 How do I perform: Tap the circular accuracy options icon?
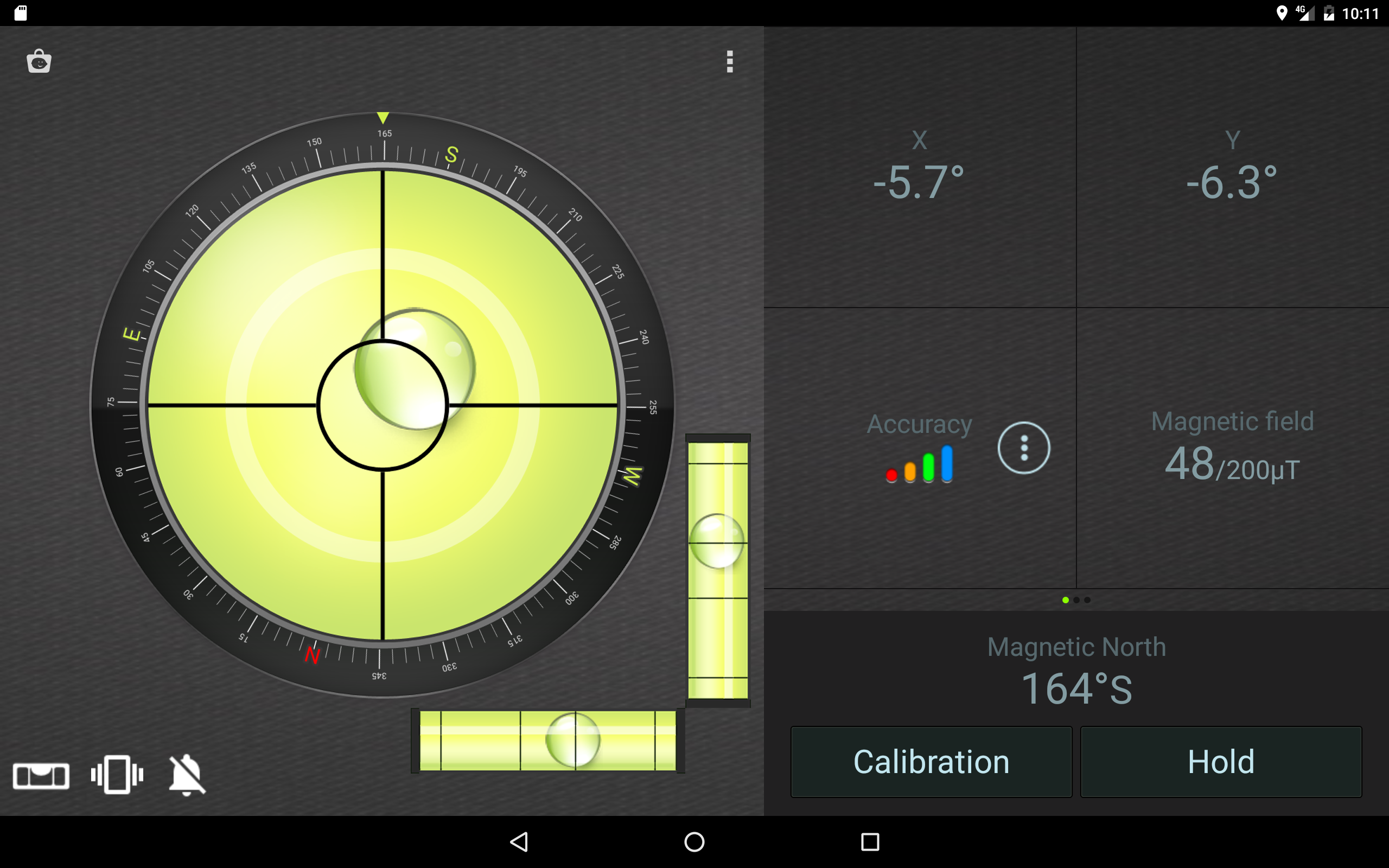coord(1024,448)
